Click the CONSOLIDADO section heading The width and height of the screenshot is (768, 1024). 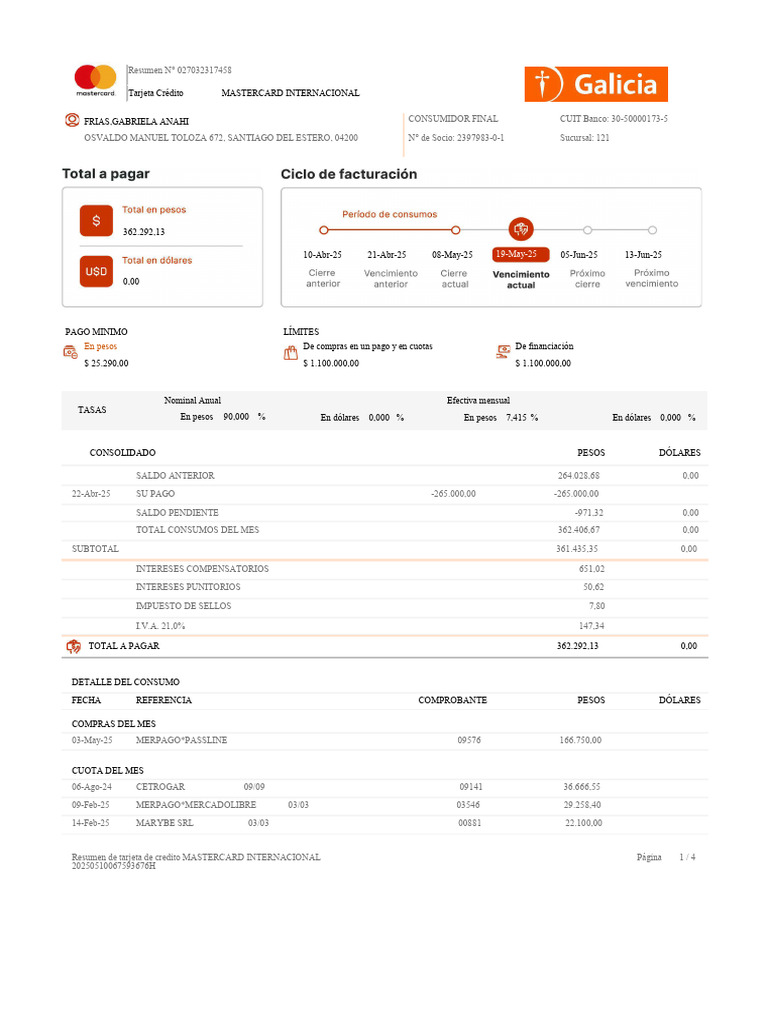click(x=123, y=453)
